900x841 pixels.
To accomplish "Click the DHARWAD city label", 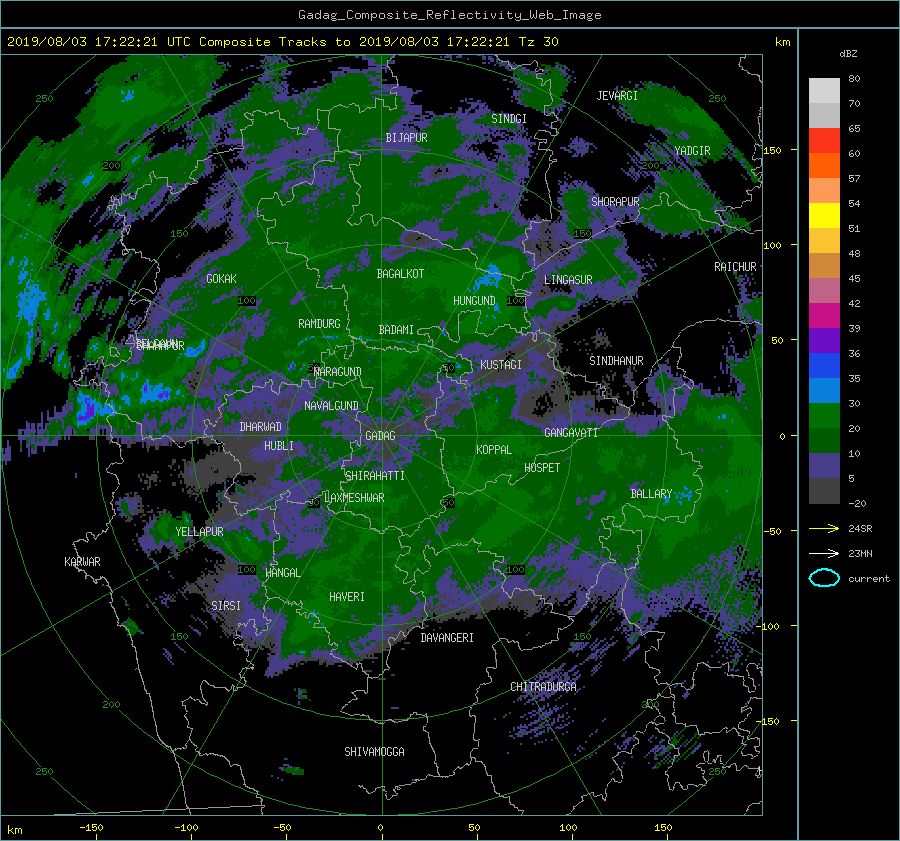I will coord(260,427).
